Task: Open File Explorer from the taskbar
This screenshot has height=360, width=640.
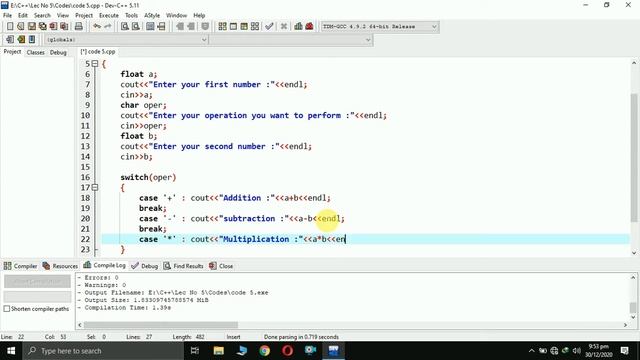Action: [219, 351]
